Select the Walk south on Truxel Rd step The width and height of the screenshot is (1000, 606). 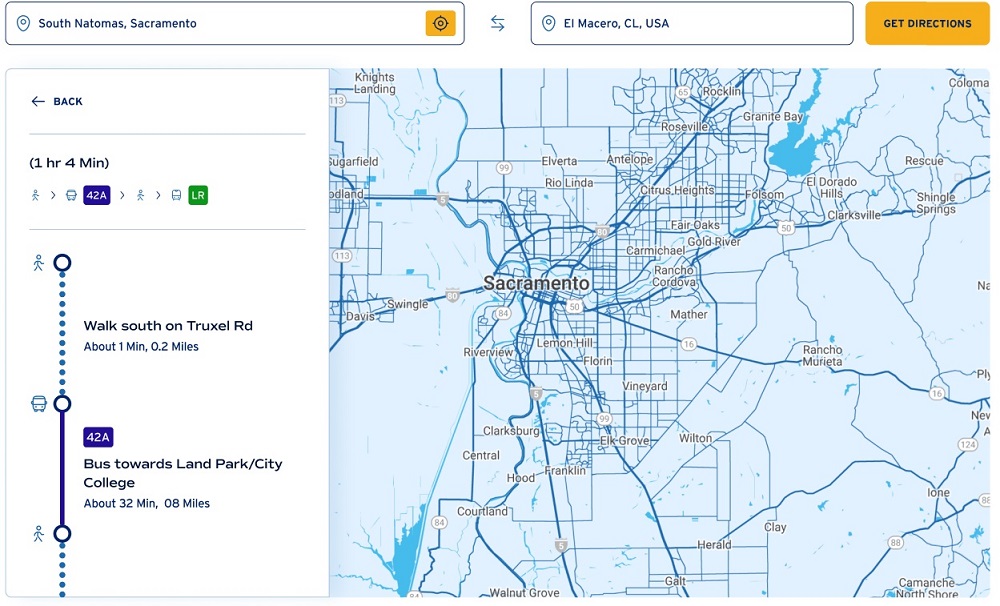click(168, 326)
